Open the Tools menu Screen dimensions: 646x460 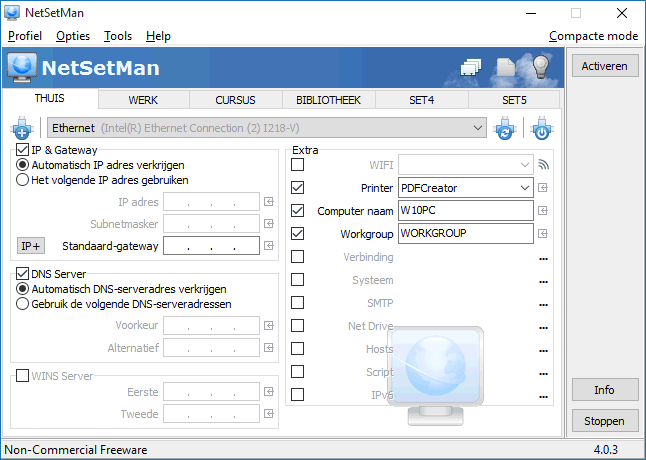point(118,36)
